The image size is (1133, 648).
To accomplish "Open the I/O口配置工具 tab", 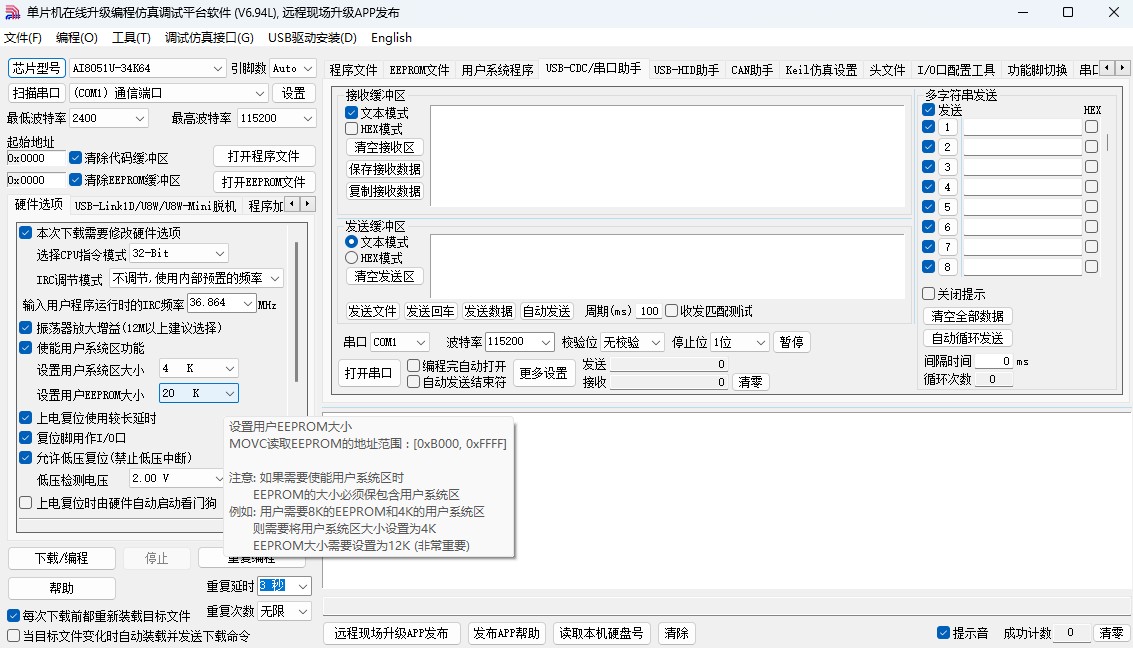I will (955, 70).
